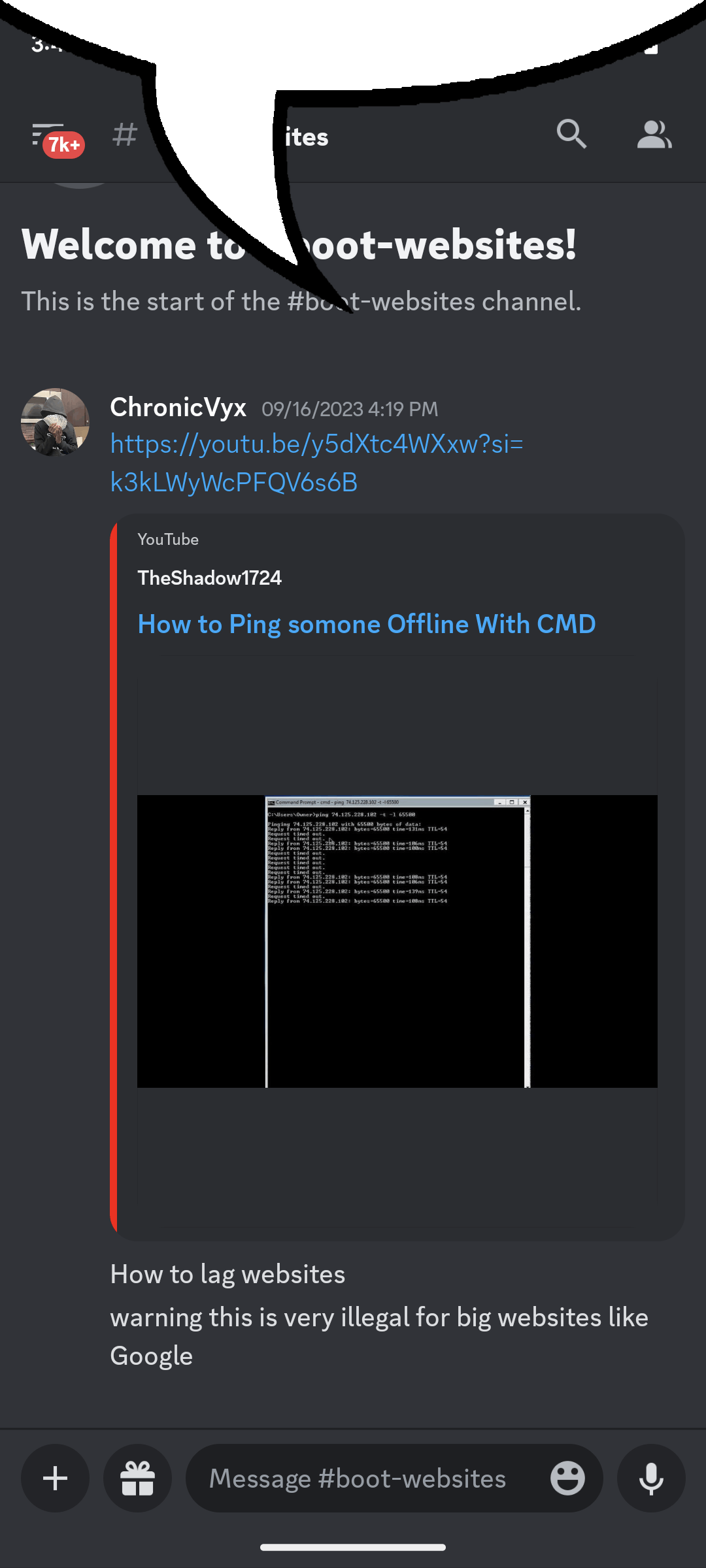Tap the iOS home indicator bar
Image resolution: width=706 pixels, height=1568 pixels.
point(353,1547)
